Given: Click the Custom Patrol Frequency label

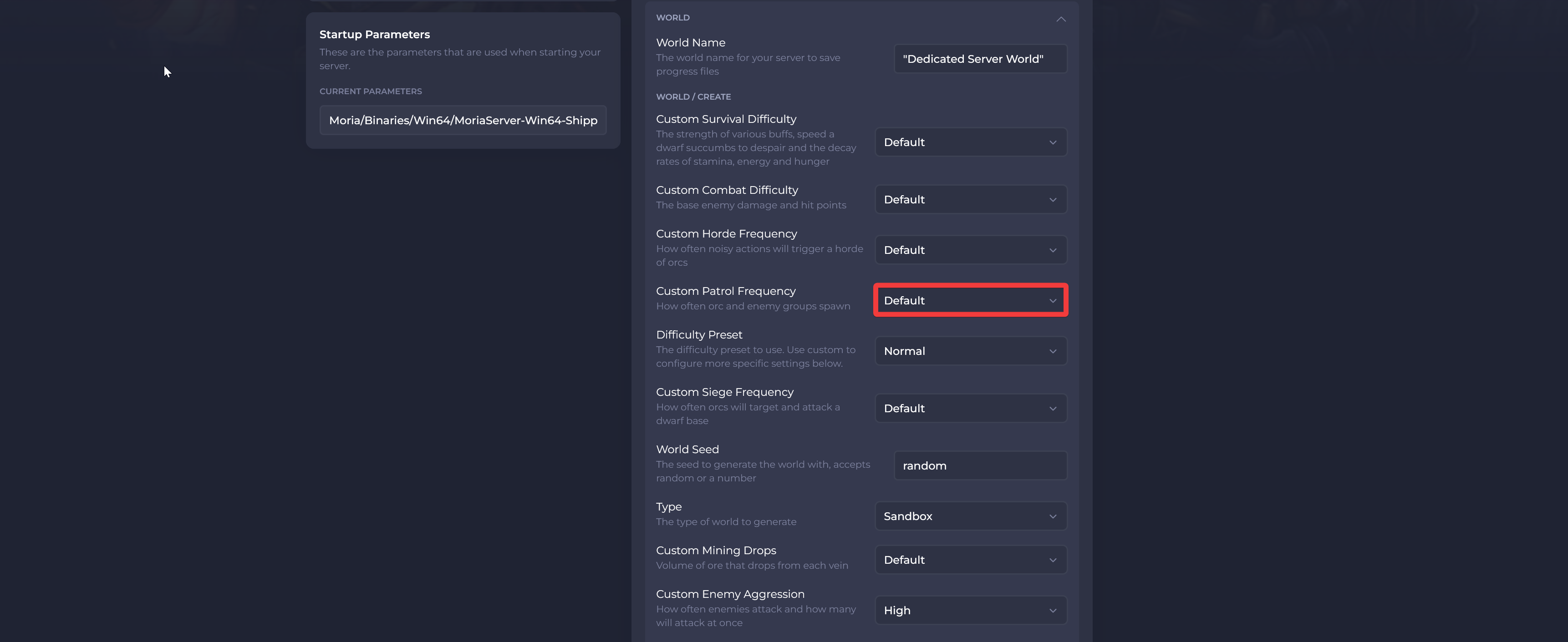Looking at the screenshot, I should click(x=726, y=292).
